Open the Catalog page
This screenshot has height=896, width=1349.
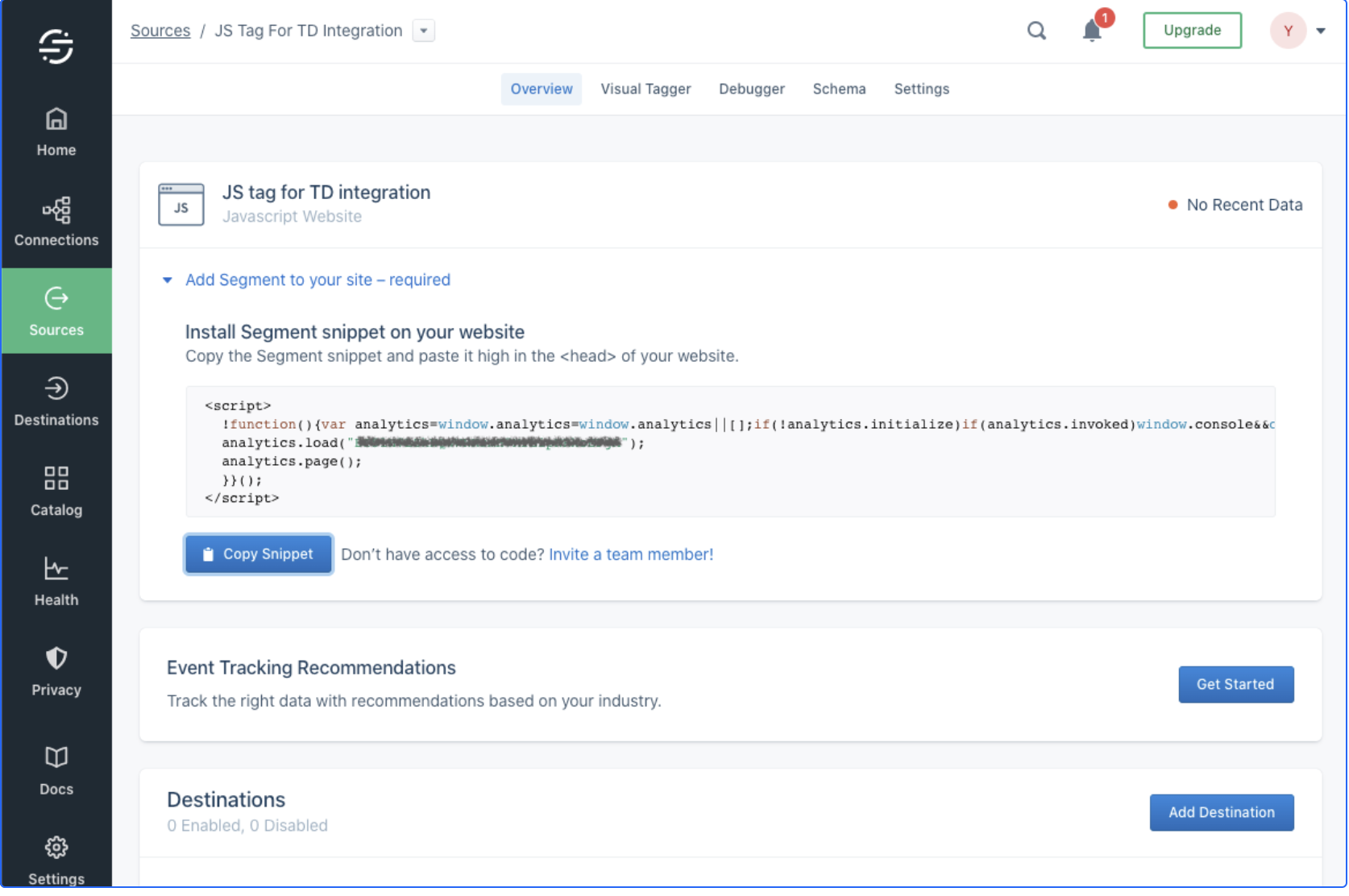pyautogui.click(x=56, y=492)
